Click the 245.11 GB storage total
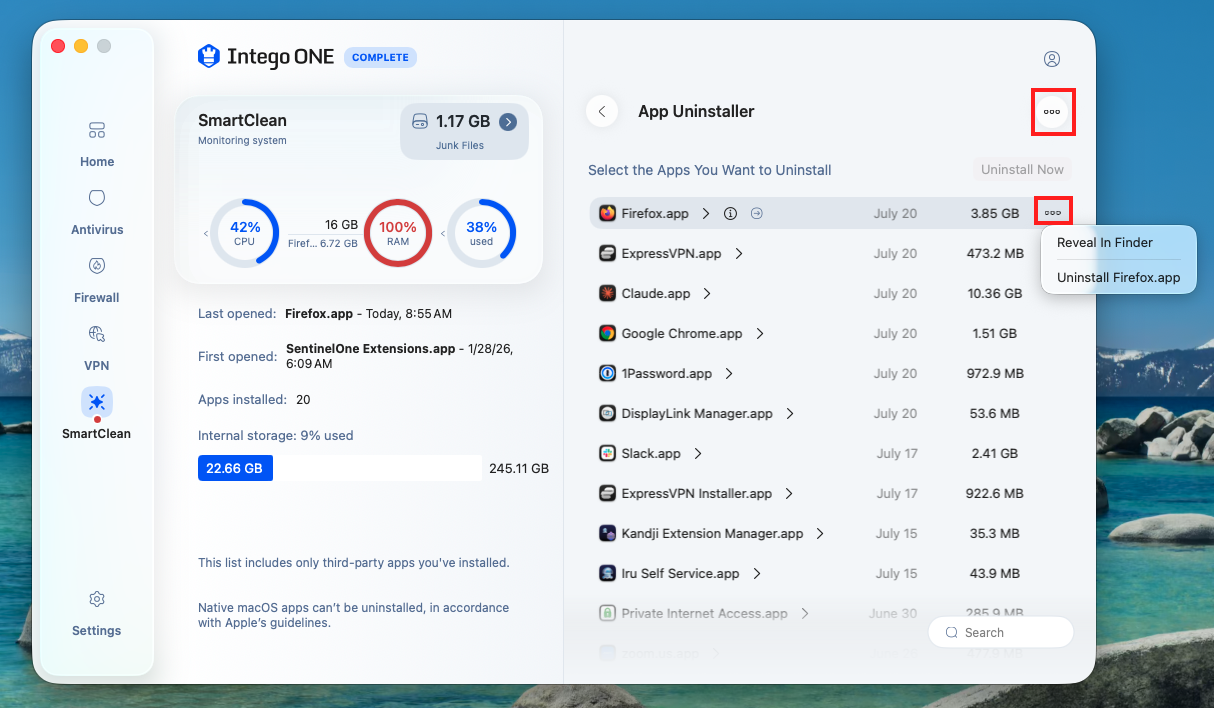Image resolution: width=1214 pixels, height=708 pixels. (x=519, y=468)
